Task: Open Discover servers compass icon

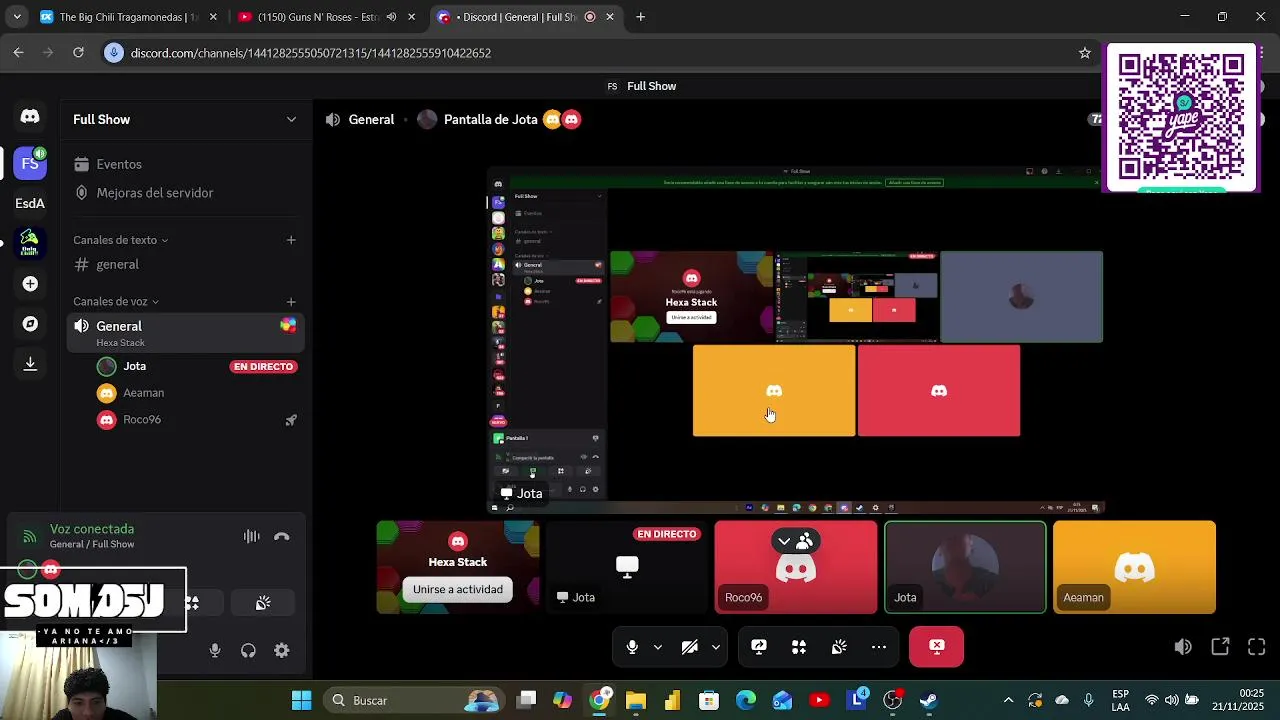Action: coord(30,324)
